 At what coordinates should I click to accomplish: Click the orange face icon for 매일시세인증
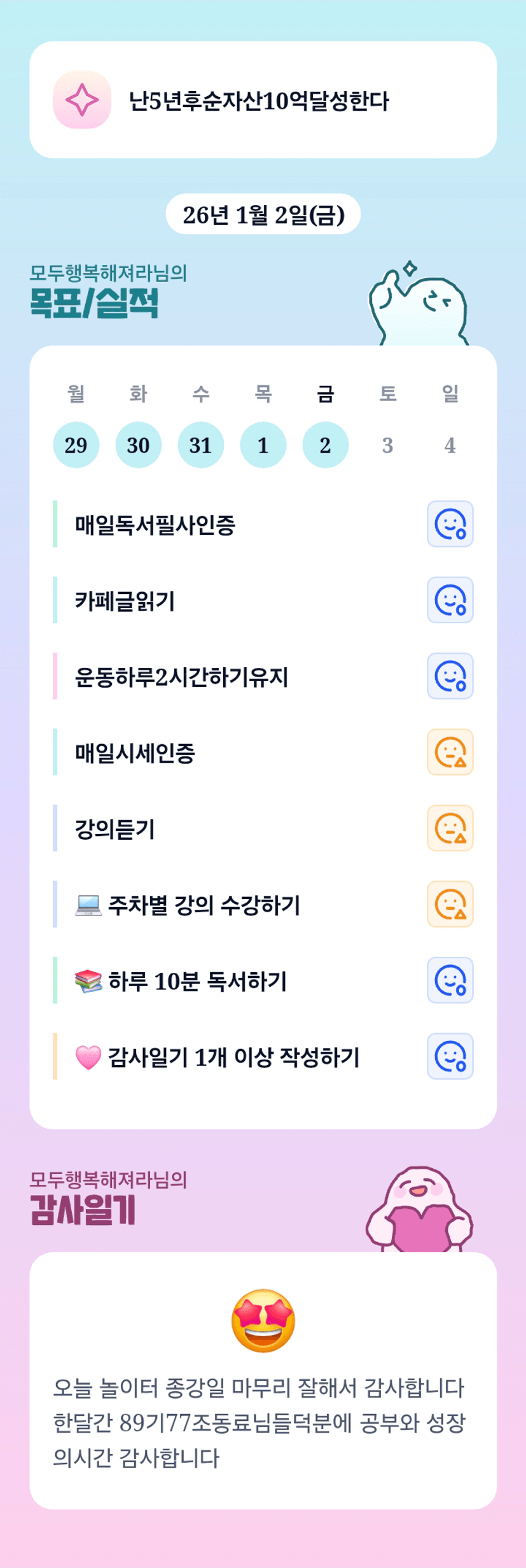click(450, 752)
